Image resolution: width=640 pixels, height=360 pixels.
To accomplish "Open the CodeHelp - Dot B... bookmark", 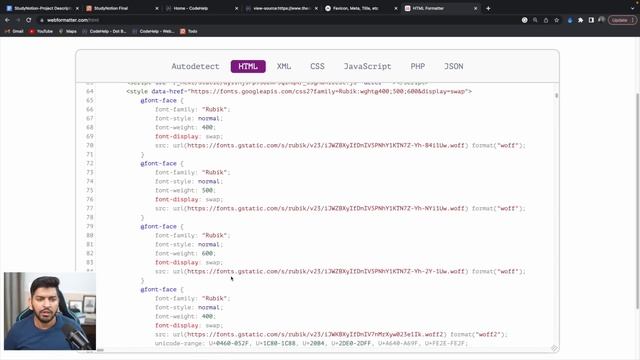I will pos(104,31).
